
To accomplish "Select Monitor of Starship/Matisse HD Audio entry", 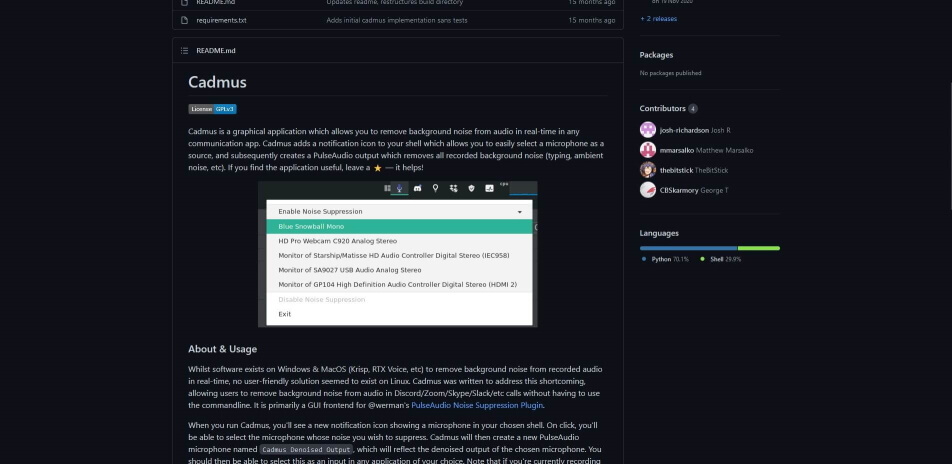I will (400, 256).
